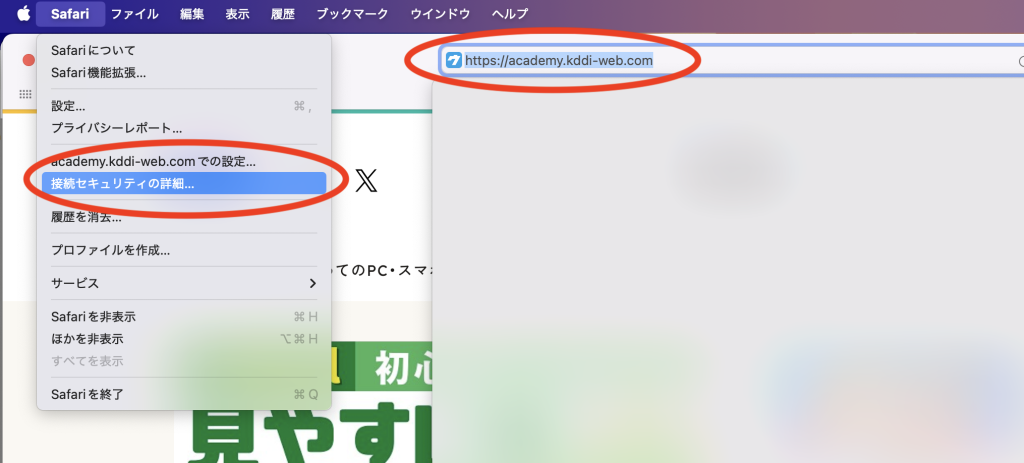Open the ファイル menu
1024x463 pixels.
click(x=134, y=14)
